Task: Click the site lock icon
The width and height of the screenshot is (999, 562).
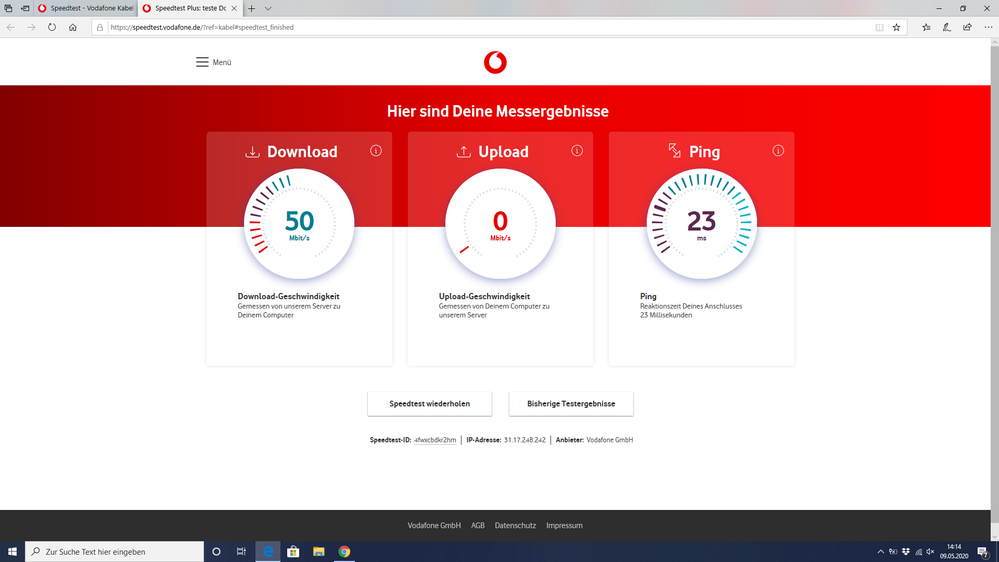Action: point(99,27)
